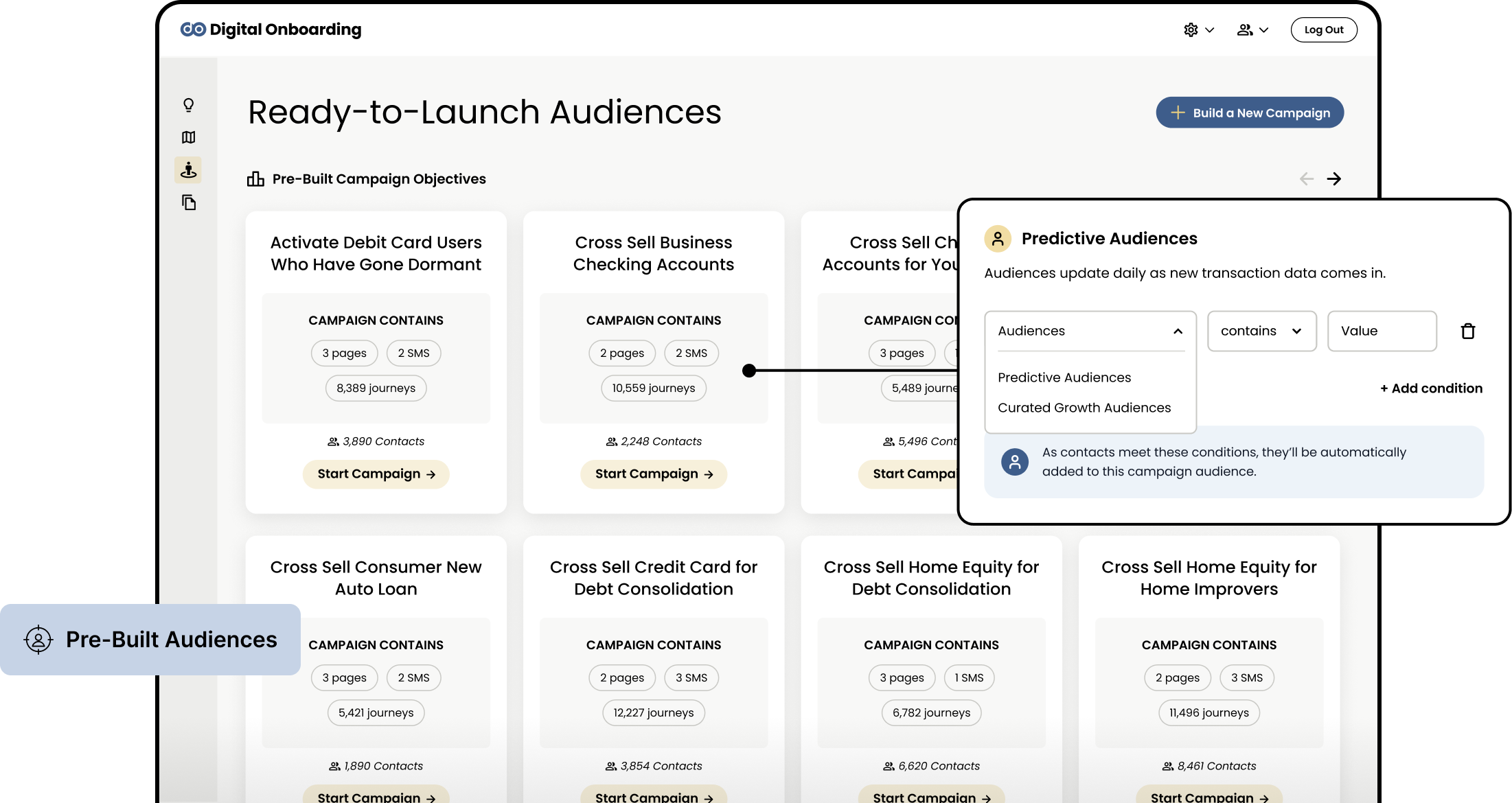Click 10,559 journeys chip
This screenshot has width=1512, height=803.
click(x=653, y=388)
